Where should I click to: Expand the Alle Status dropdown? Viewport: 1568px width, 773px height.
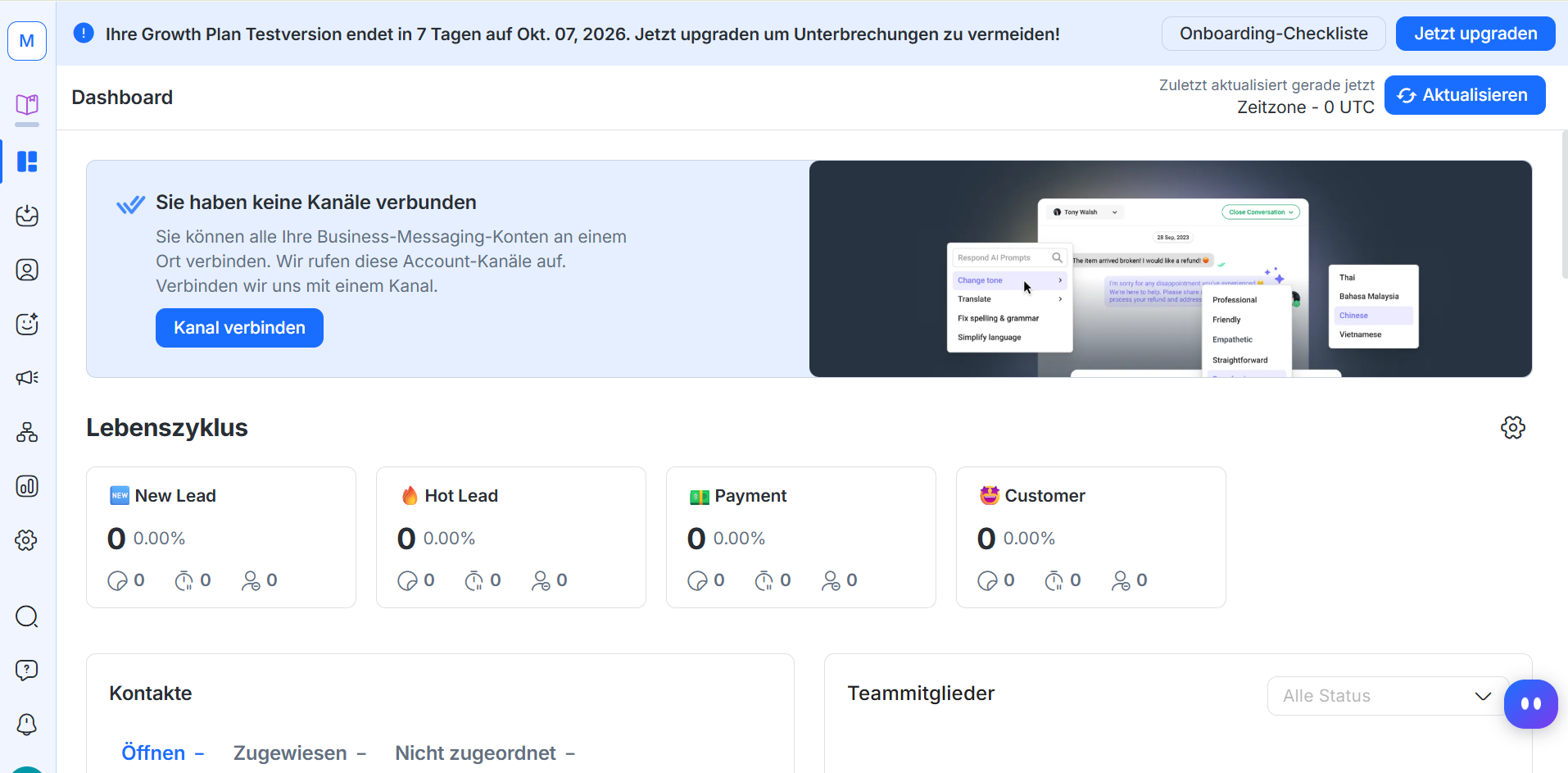click(1387, 696)
